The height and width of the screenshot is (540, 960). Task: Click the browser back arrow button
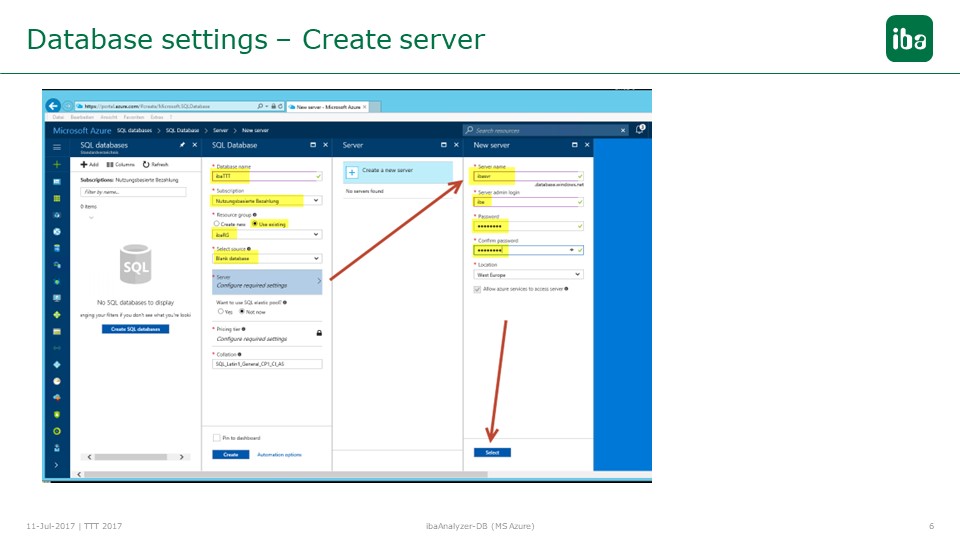[53, 106]
